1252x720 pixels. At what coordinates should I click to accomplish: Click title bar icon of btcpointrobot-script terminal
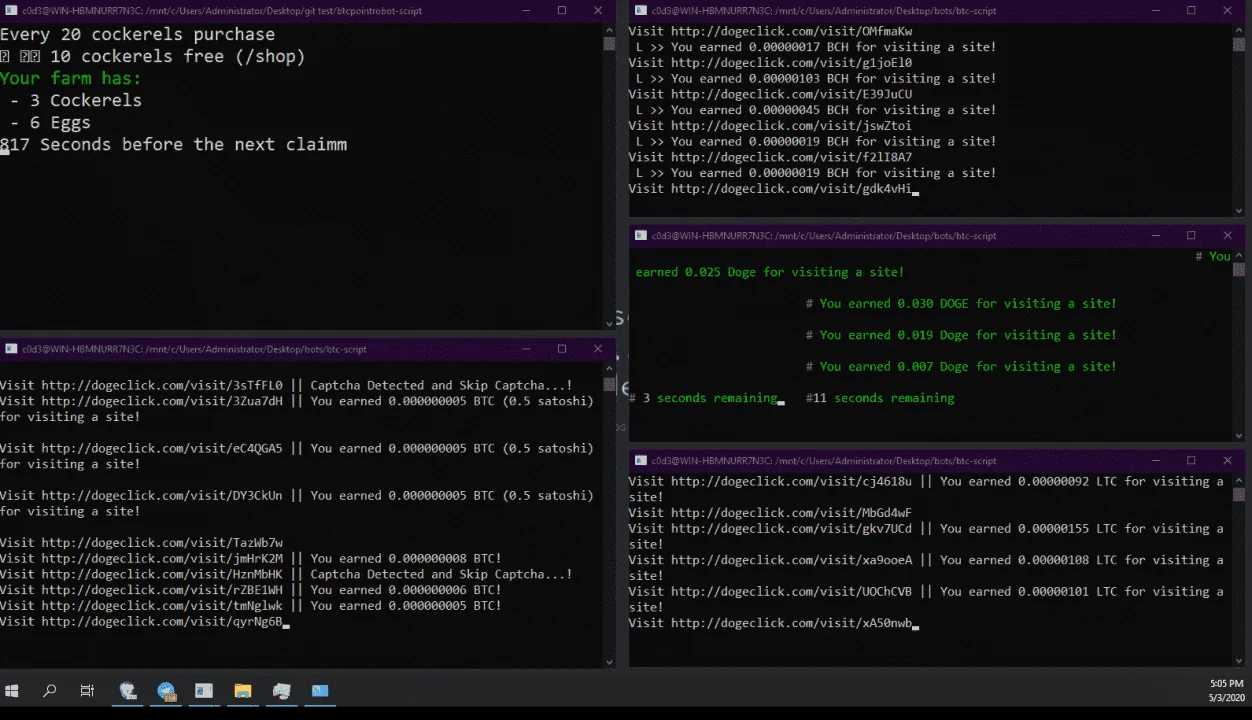[x=11, y=10]
